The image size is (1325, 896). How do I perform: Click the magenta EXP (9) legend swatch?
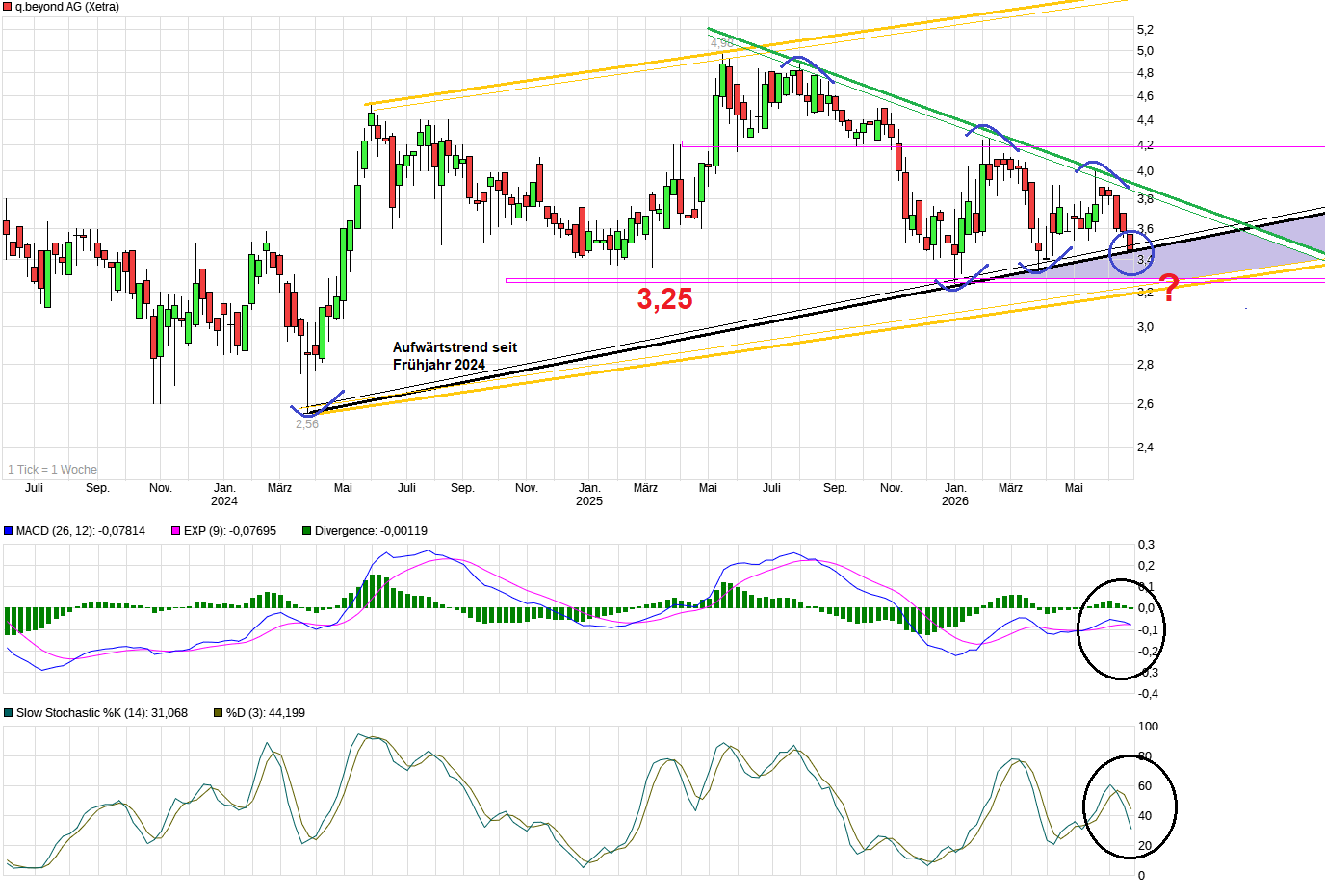(x=175, y=531)
